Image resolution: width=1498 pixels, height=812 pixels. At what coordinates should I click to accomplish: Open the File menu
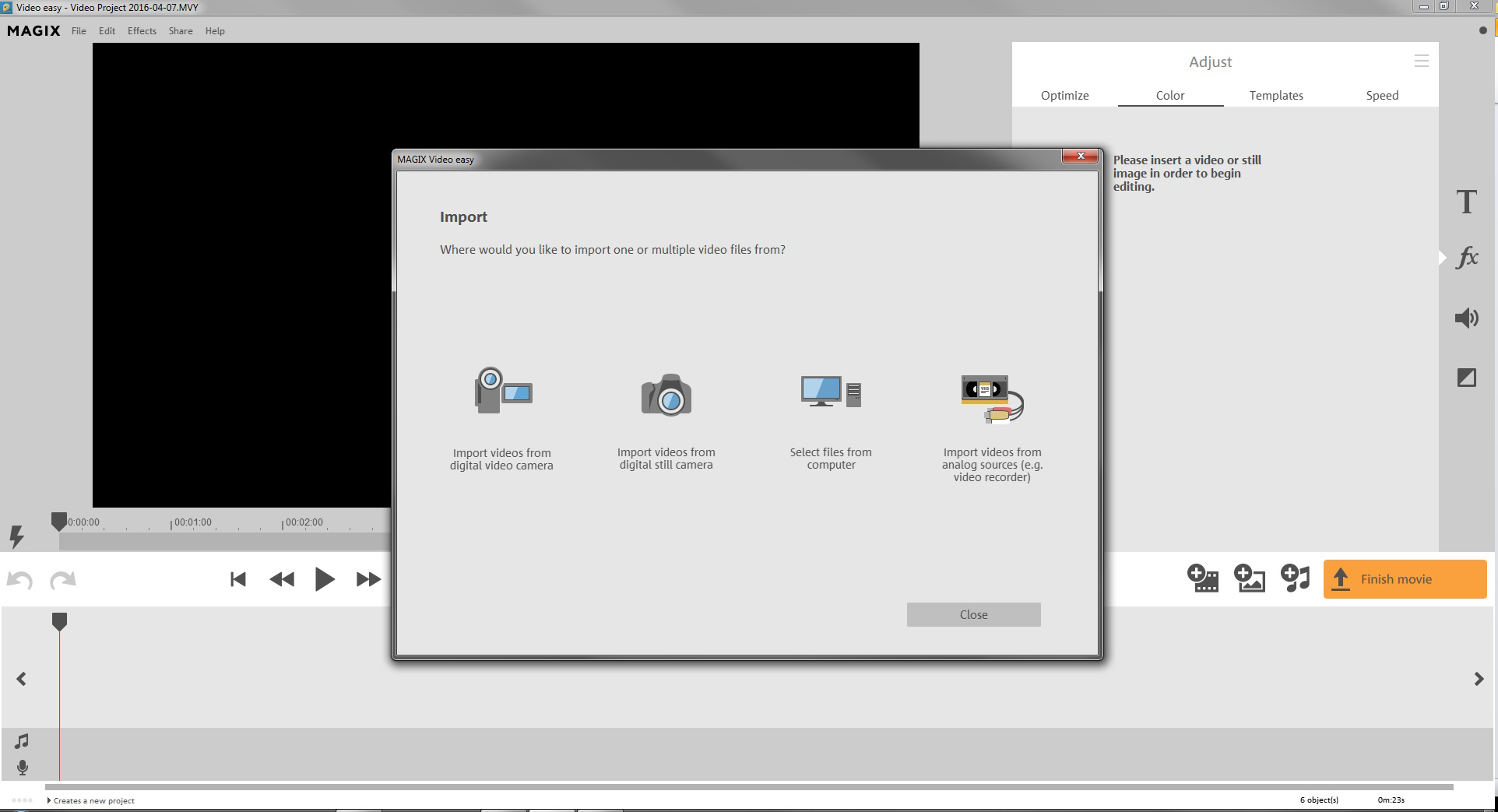79,31
